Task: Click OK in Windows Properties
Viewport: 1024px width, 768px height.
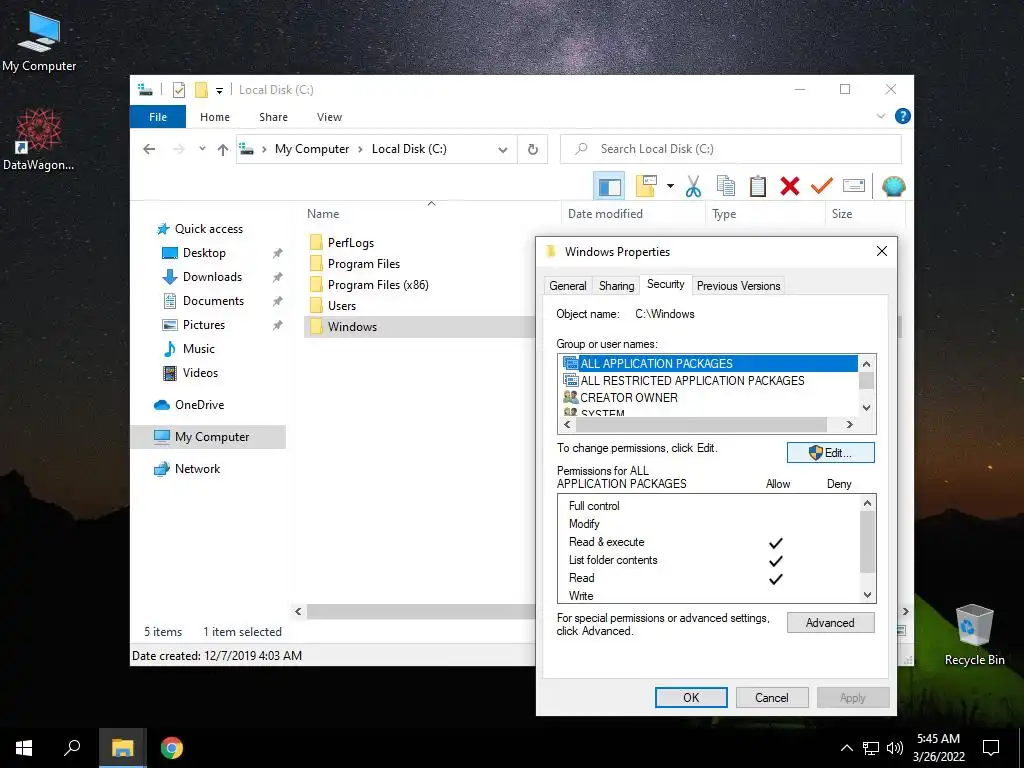Action: (x=691, y=697)
